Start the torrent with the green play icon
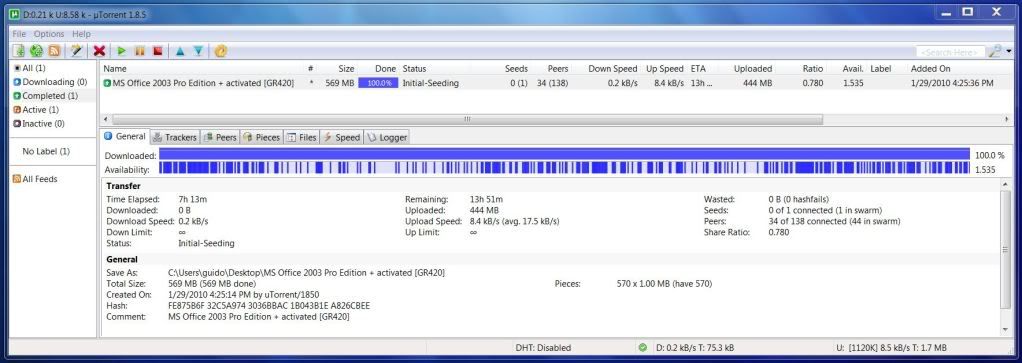1022x363 pixels. coord(121,50)
